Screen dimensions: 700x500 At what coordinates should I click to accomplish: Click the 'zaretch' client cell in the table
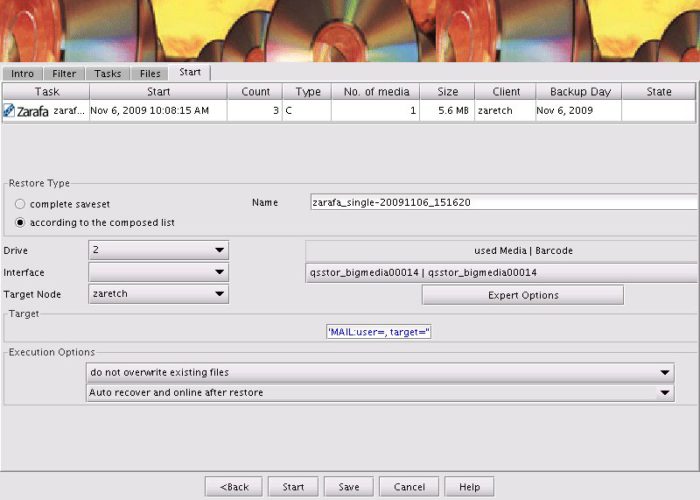click(506, 111)
